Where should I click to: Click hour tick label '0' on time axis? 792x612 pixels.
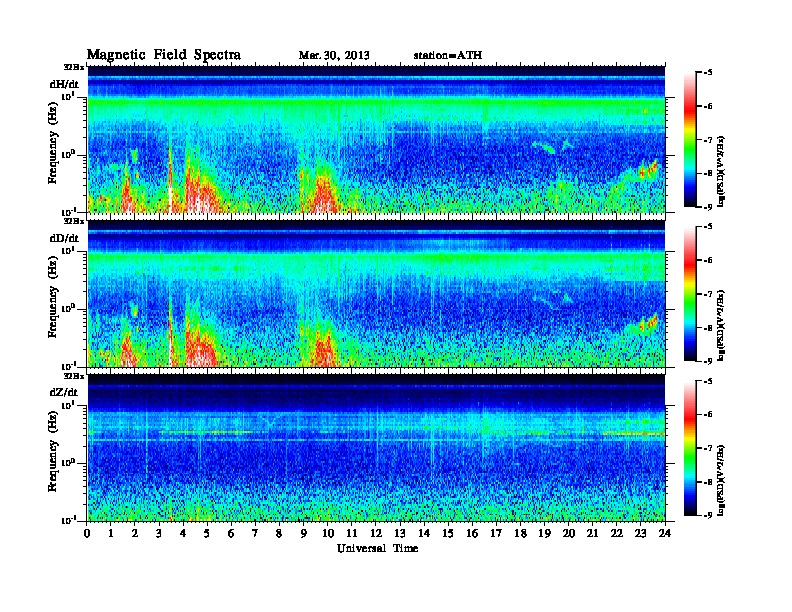pyautogui.click(x=87, y=533)
